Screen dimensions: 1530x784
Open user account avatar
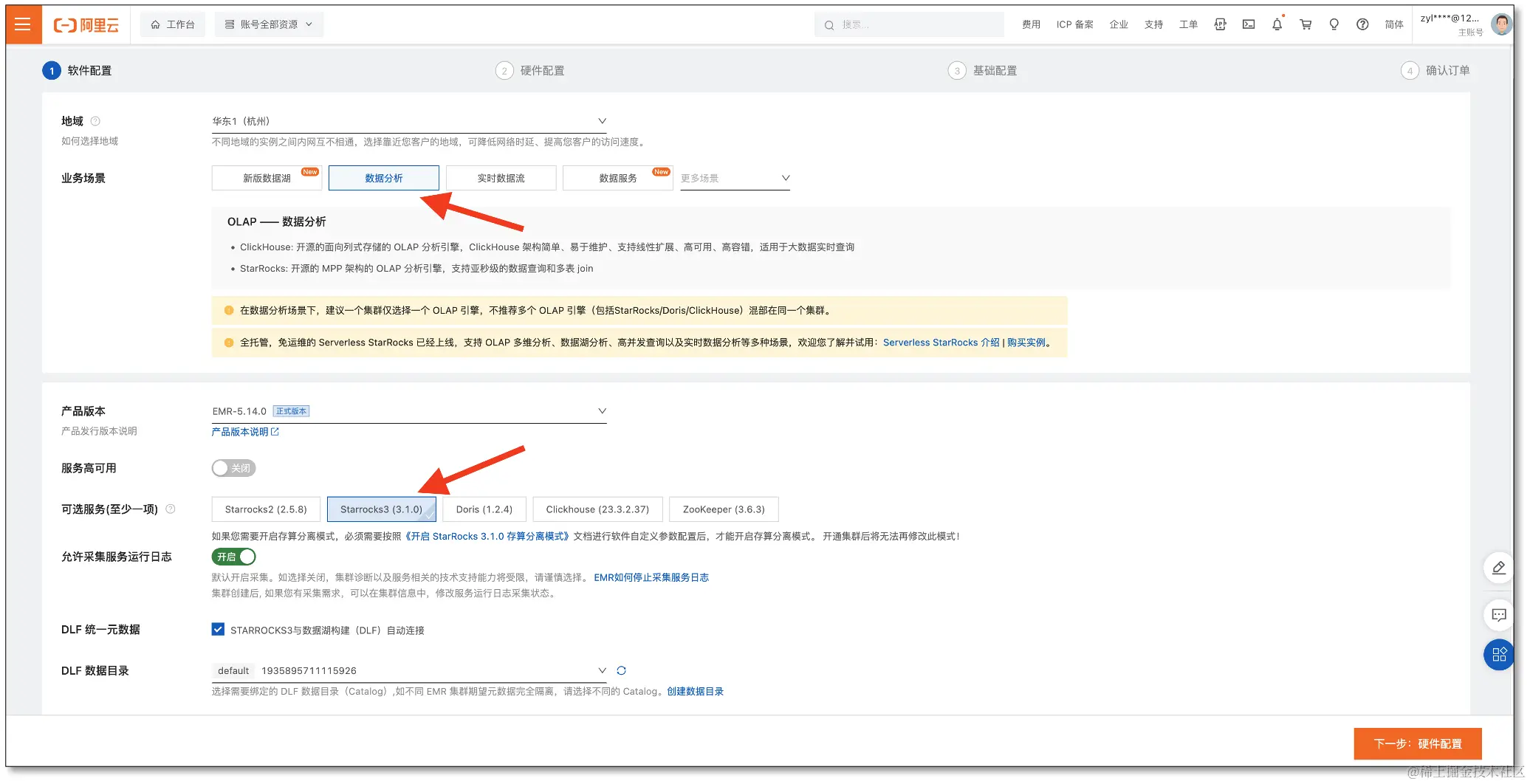(1501, 24)
